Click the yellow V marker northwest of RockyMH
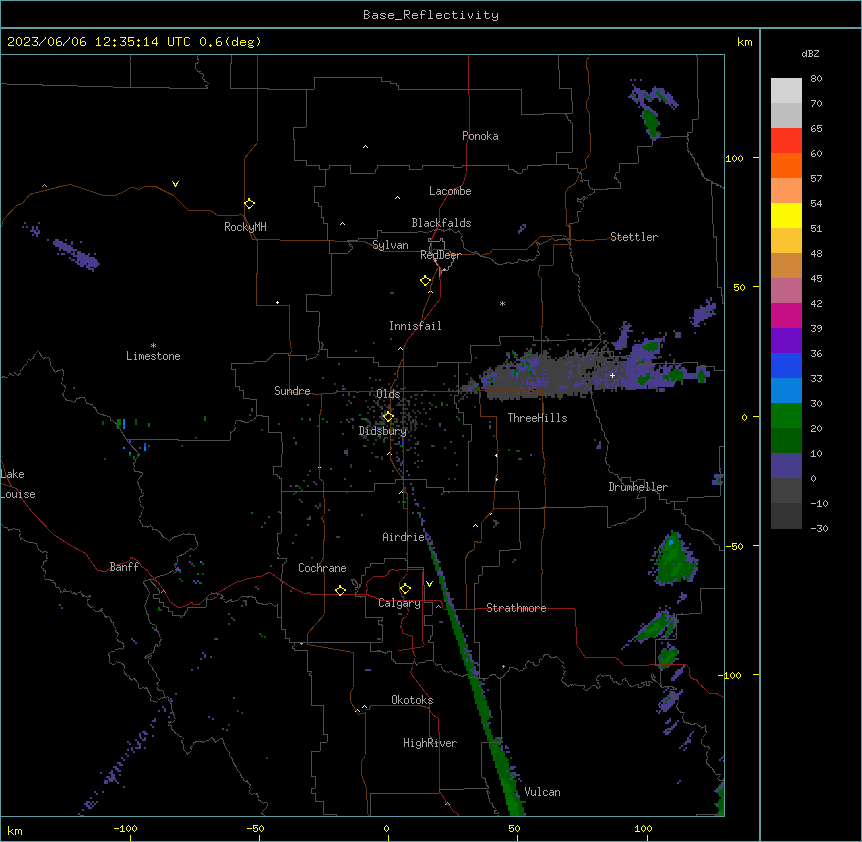 click(175, 184)
